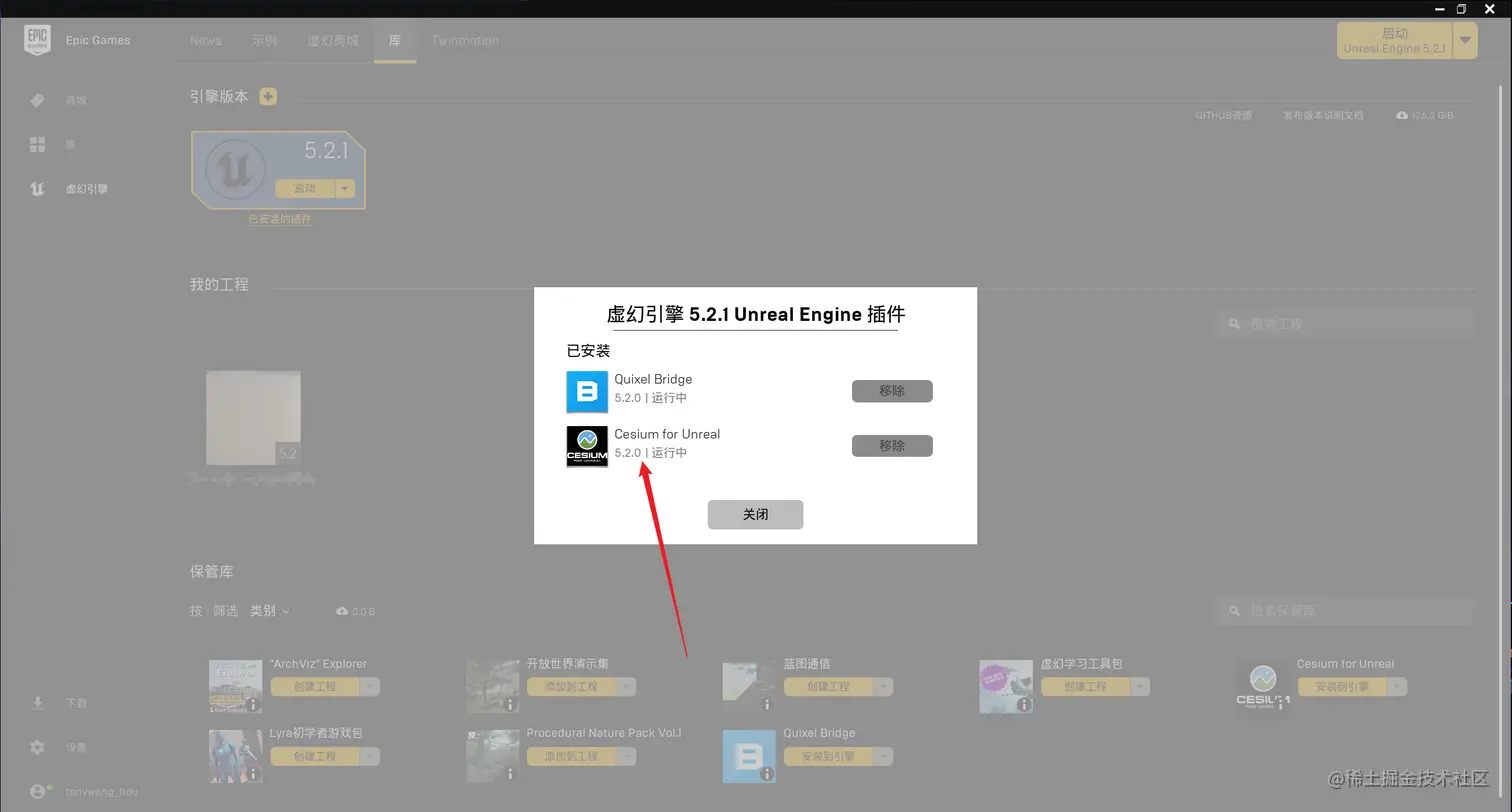
Task: Click 安装到引擎 for vault Quixel Bridge
Action: pos(829,757)
